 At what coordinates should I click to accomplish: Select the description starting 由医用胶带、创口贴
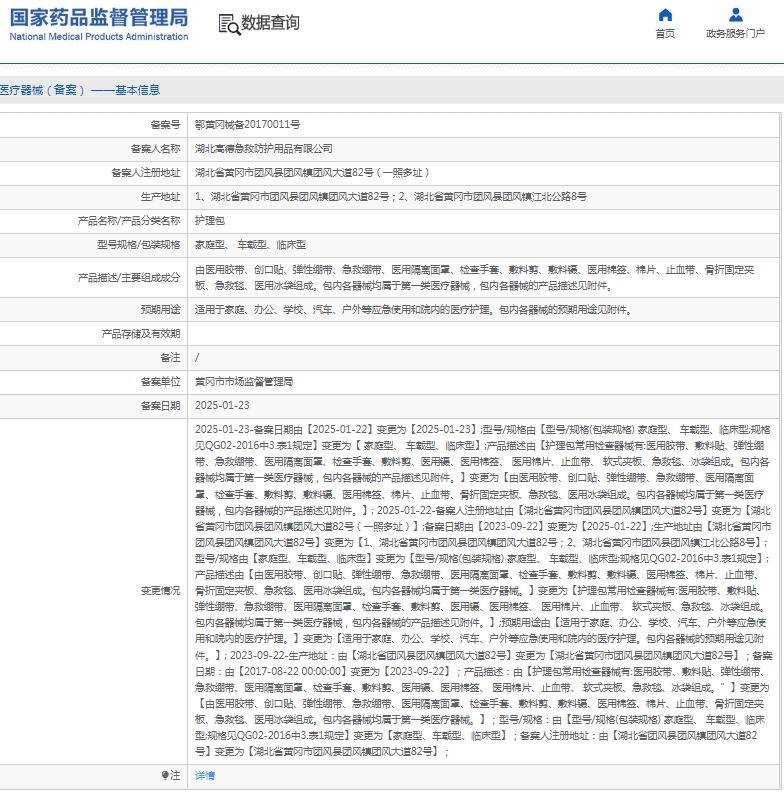pyautogui.click(x=475, y=277)
